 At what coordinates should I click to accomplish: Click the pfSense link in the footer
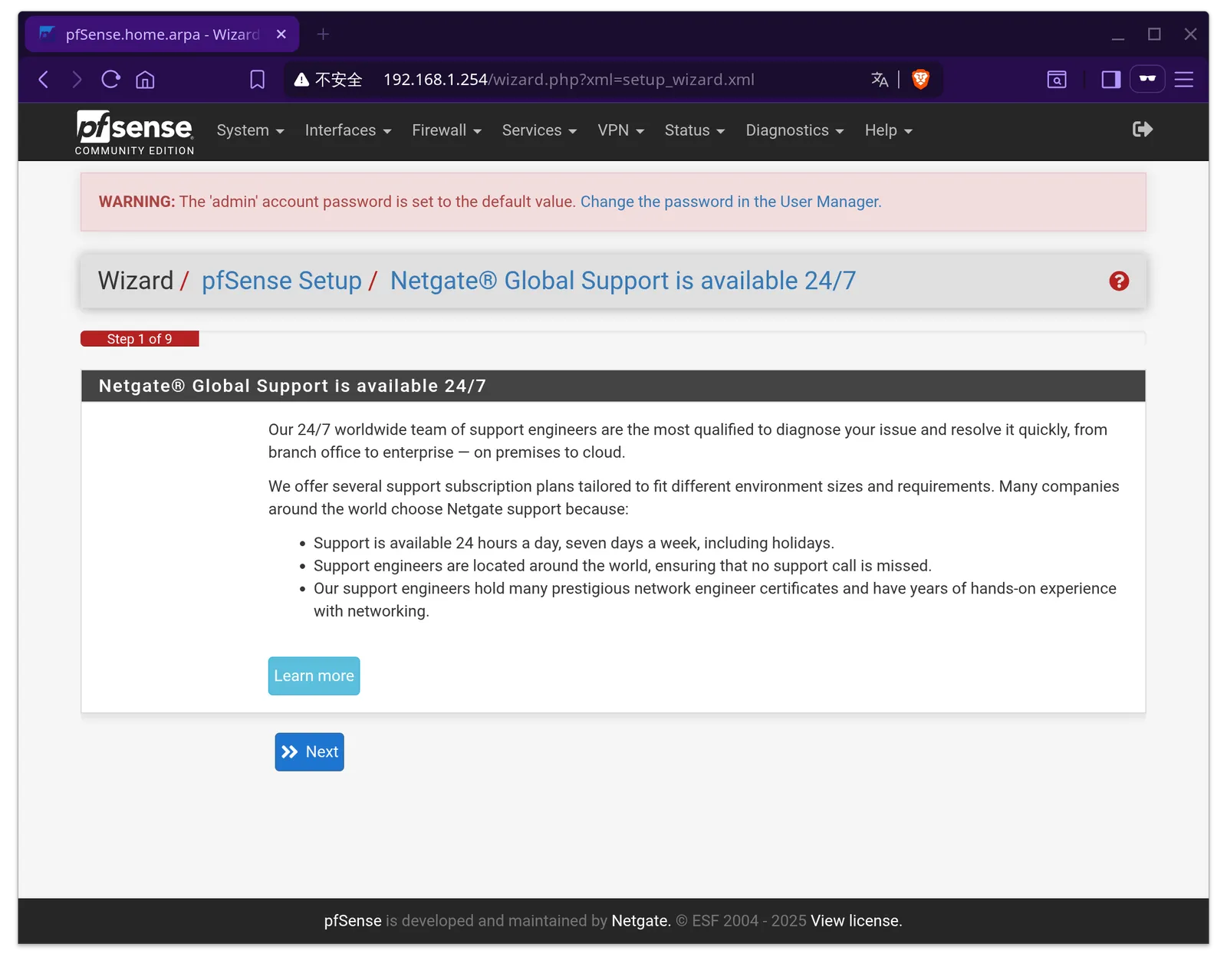pos(353,921)
